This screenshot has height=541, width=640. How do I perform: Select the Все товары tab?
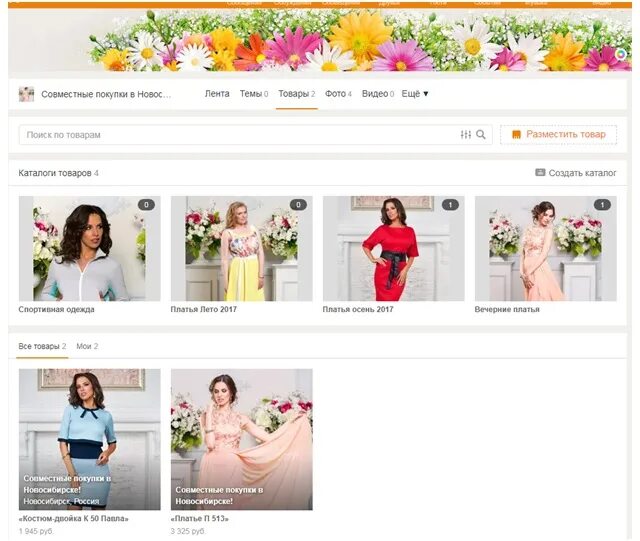(x=42, y=346)
